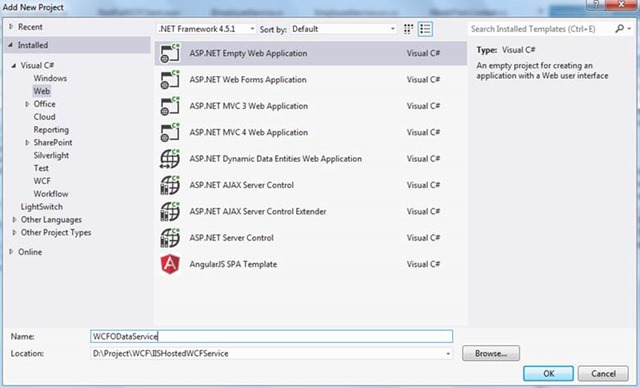Click the AJAX Server Control Extender icon

170,211
